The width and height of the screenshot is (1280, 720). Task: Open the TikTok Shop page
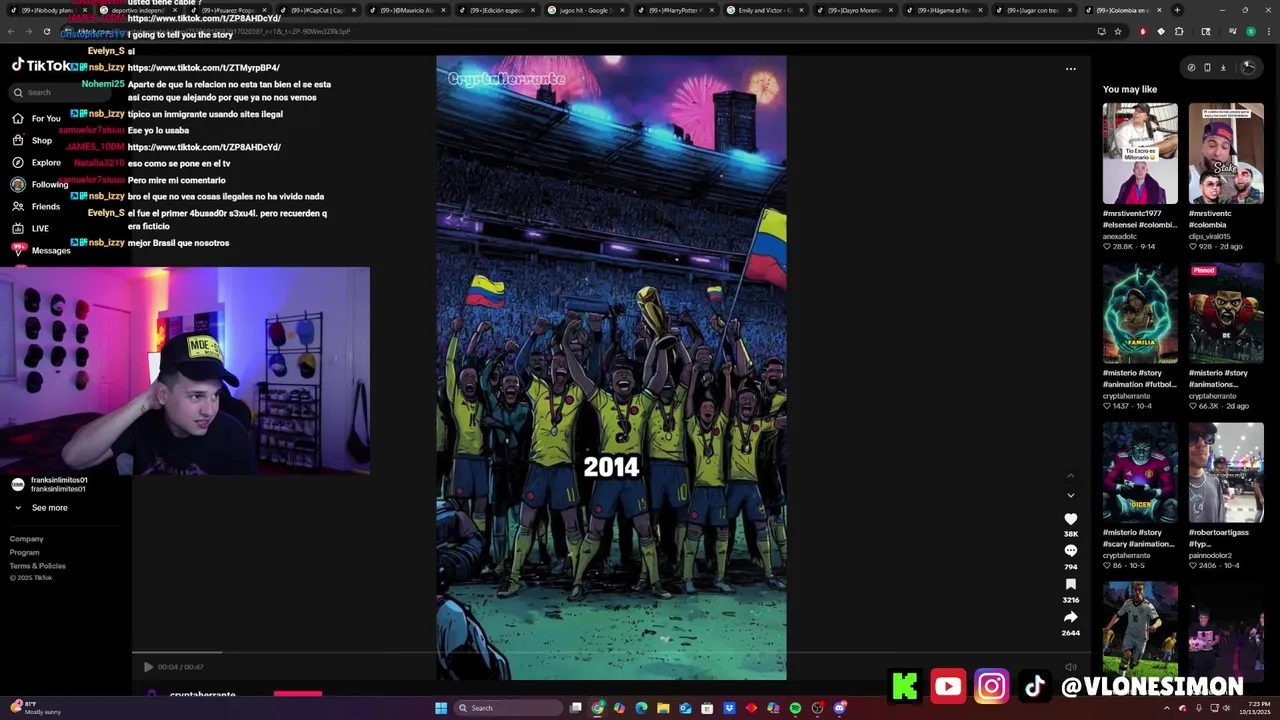(32, 140)
